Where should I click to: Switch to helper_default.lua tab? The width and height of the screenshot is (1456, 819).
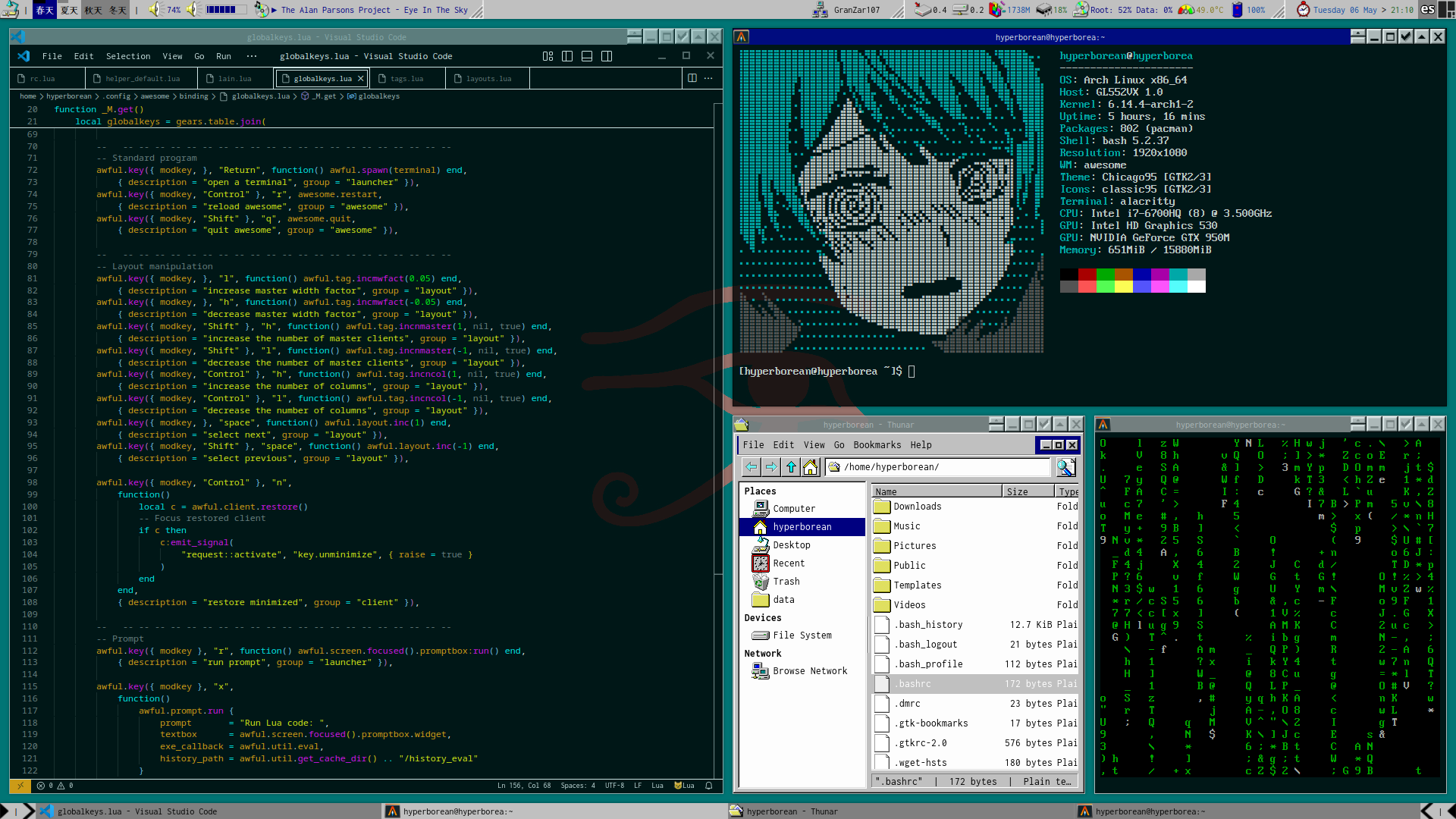pos(143,79)
